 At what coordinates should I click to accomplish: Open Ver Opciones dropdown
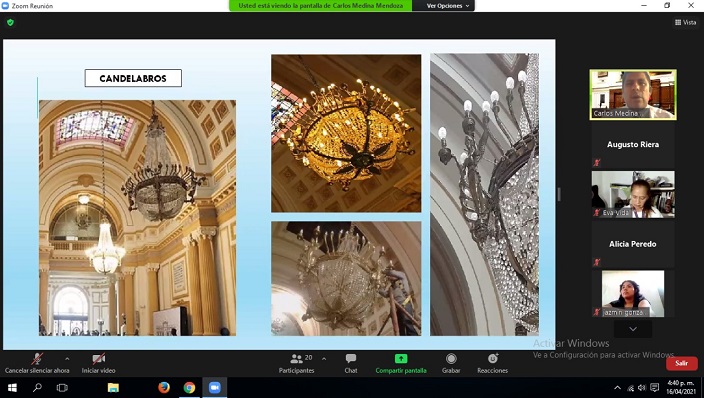coord(448,6)
